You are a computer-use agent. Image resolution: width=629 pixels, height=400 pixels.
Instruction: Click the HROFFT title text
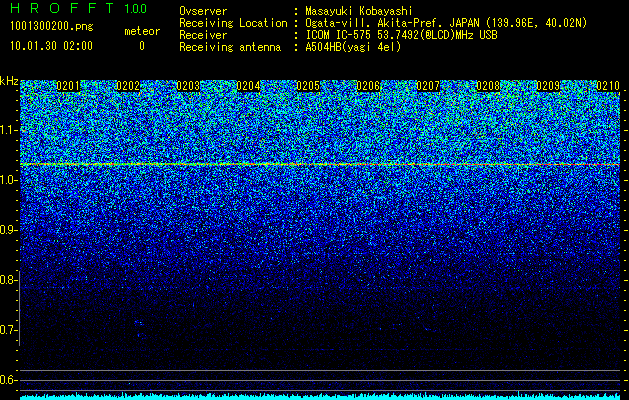click(62, 8)
